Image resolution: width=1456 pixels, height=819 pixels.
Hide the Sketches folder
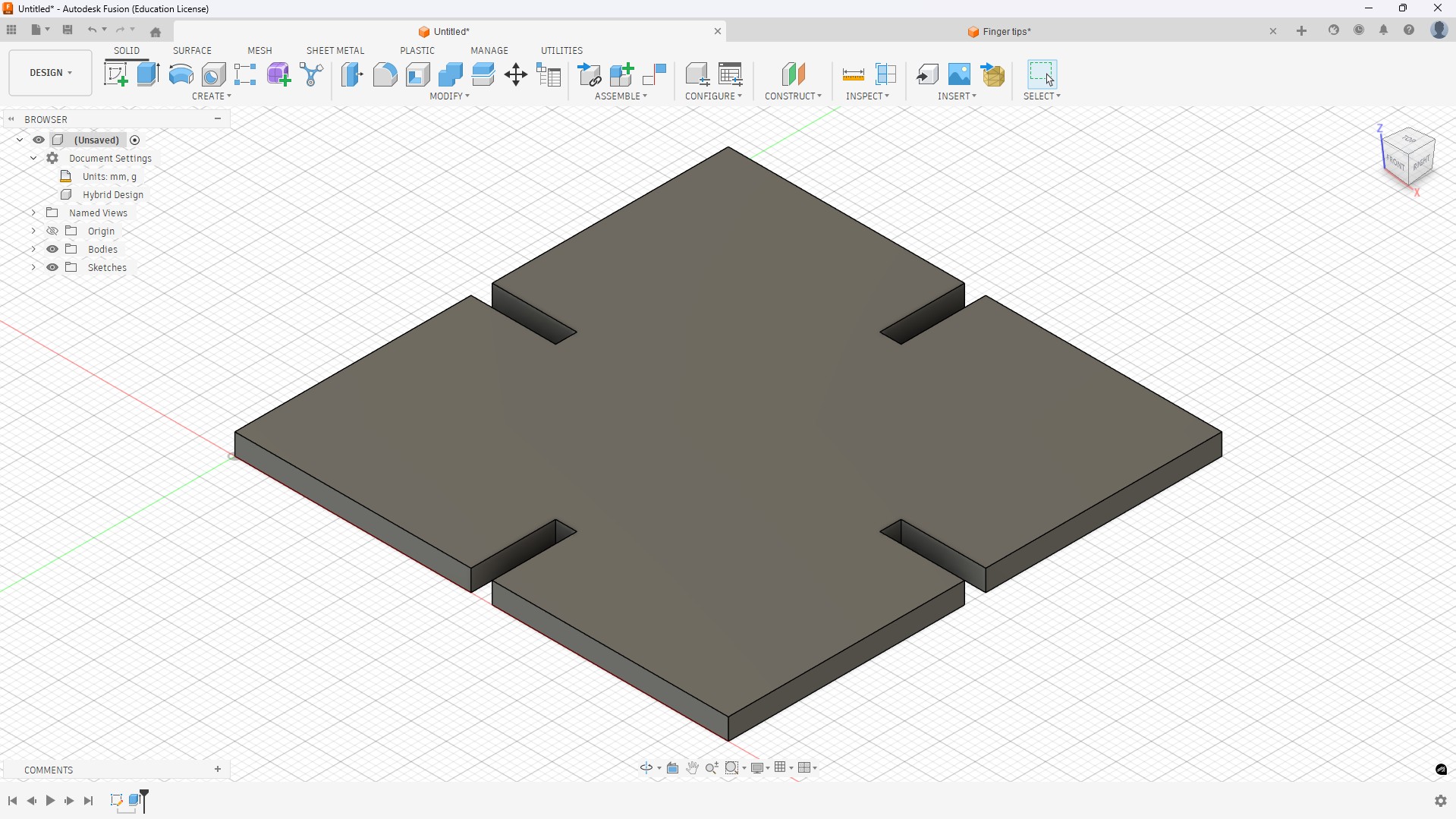[52, 267]
